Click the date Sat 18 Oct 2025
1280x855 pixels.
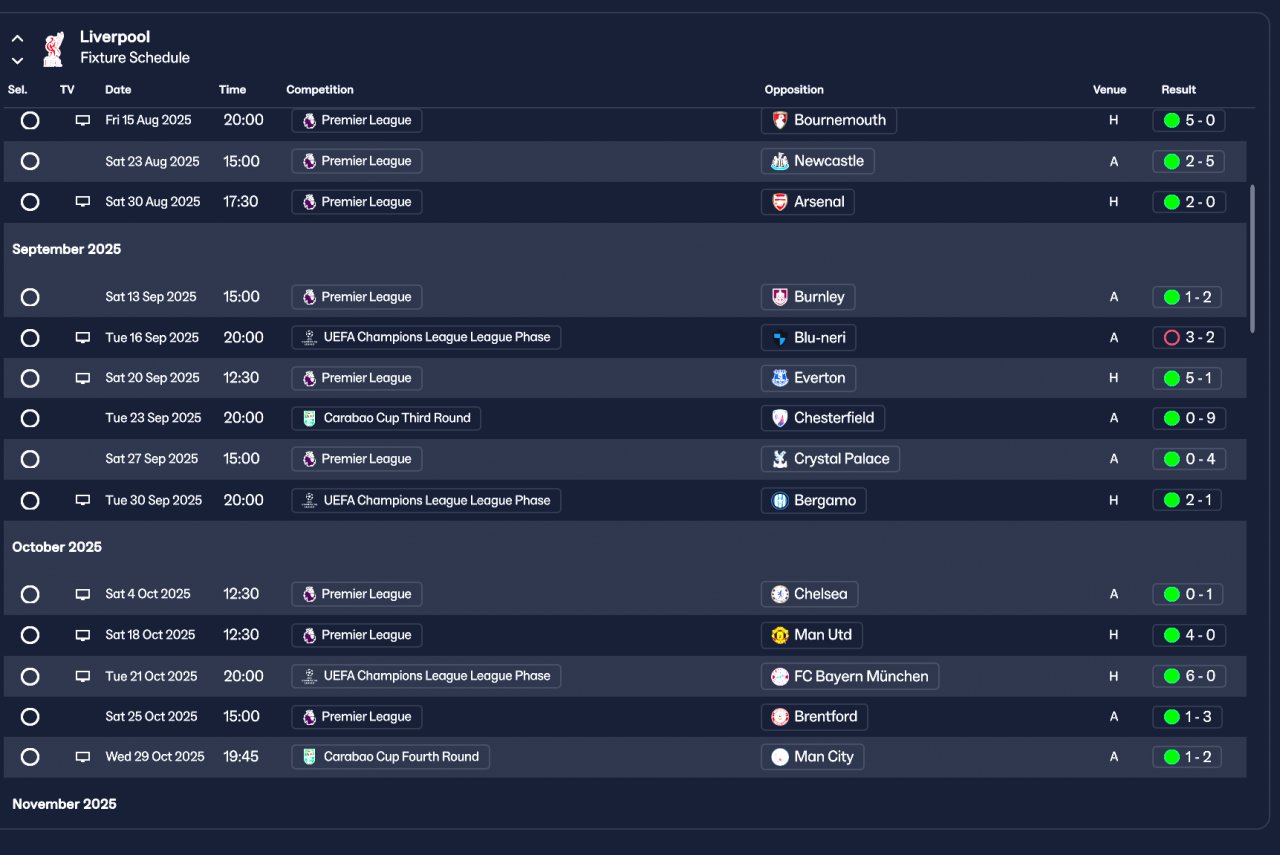tap(150, 635)
